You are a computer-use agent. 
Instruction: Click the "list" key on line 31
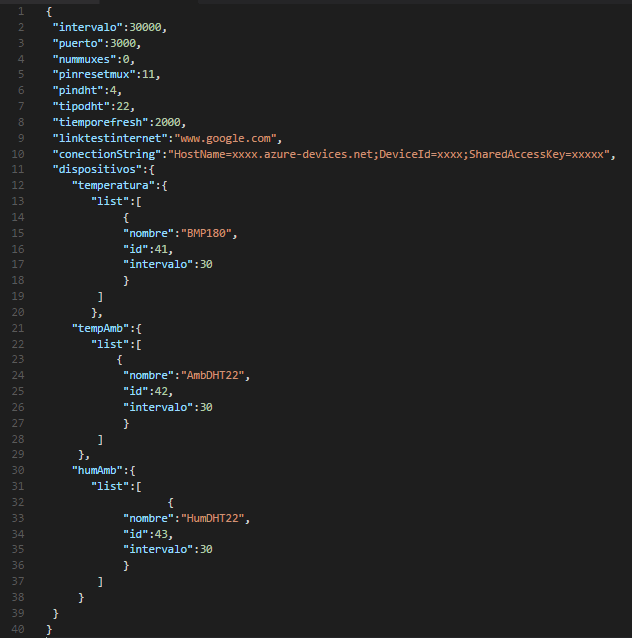[x=110, y=486]
